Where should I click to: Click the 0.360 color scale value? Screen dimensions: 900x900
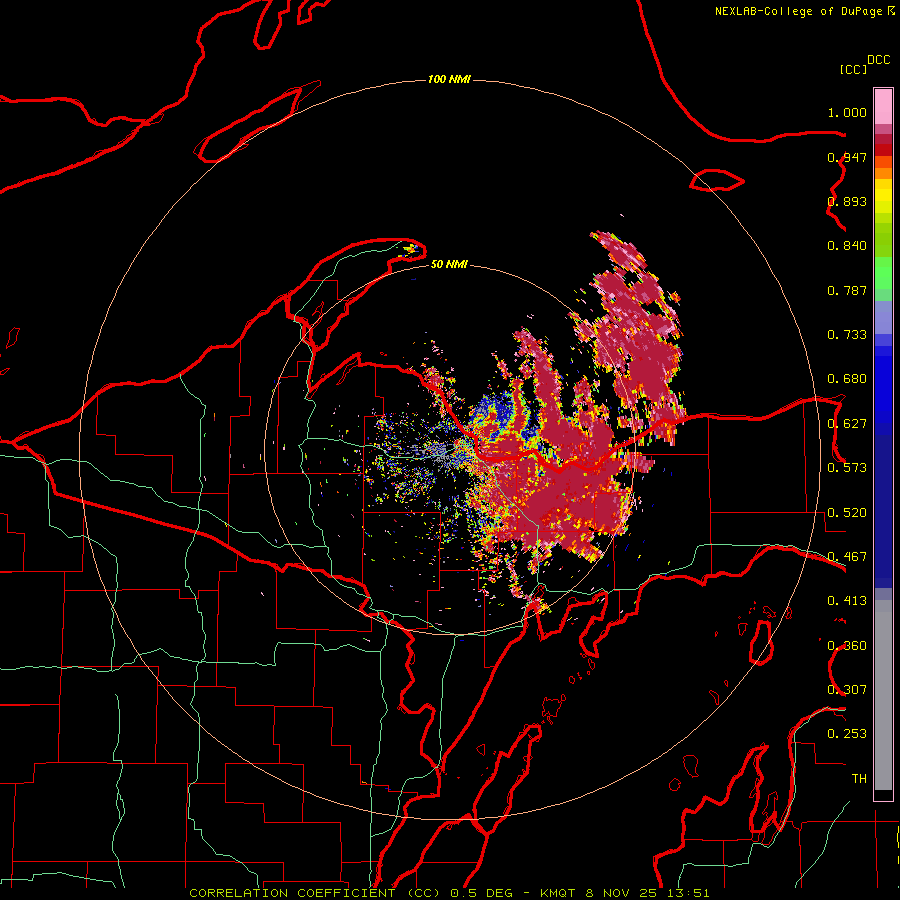847,646
